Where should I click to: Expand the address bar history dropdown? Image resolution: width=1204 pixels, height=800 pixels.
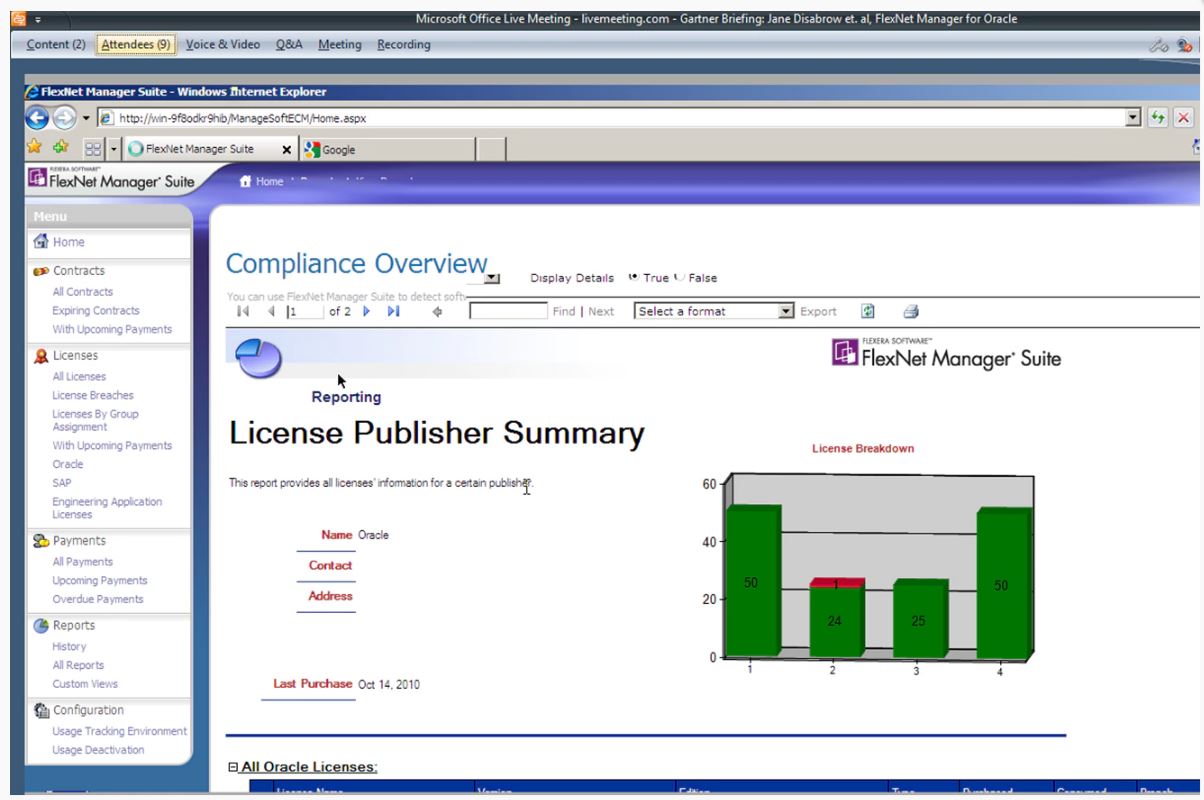(1133, 118)
